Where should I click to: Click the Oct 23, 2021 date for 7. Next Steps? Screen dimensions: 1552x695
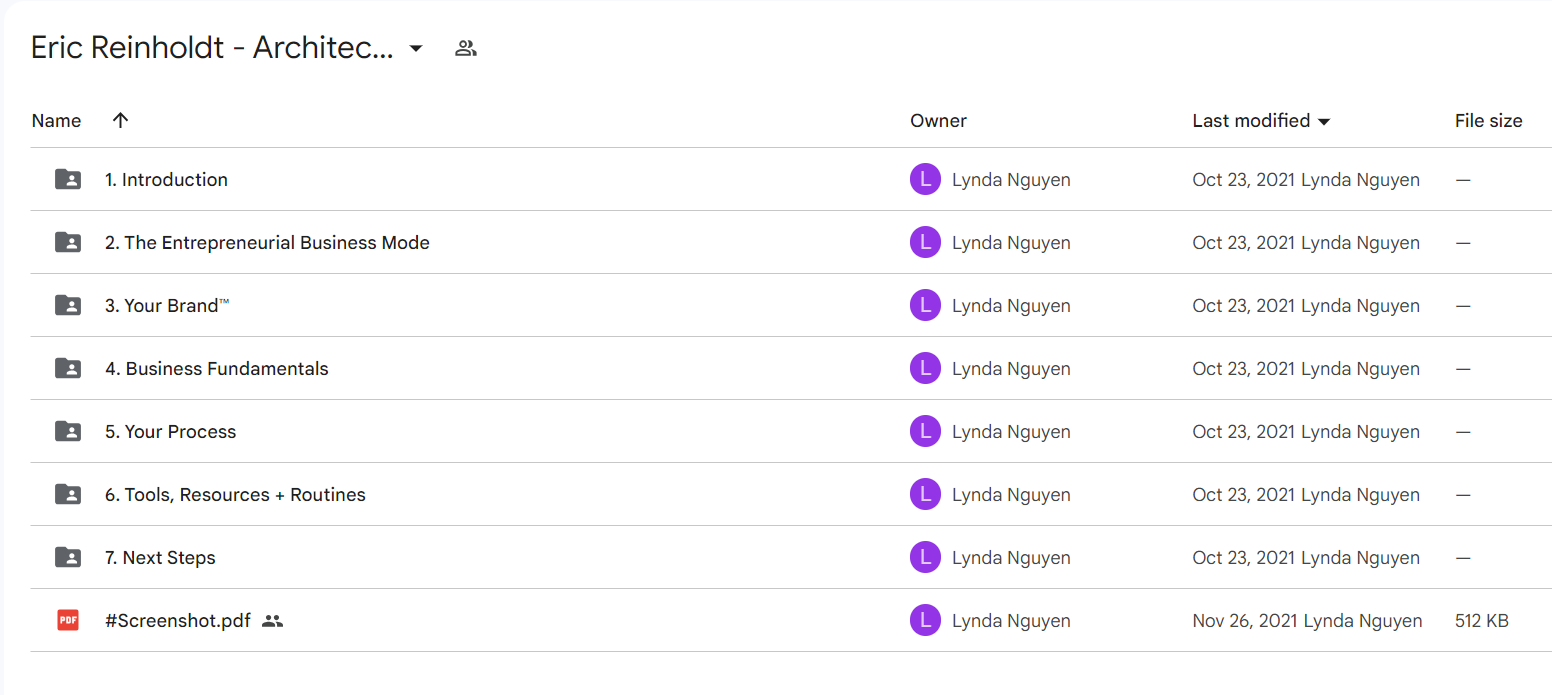[1244, 558]
